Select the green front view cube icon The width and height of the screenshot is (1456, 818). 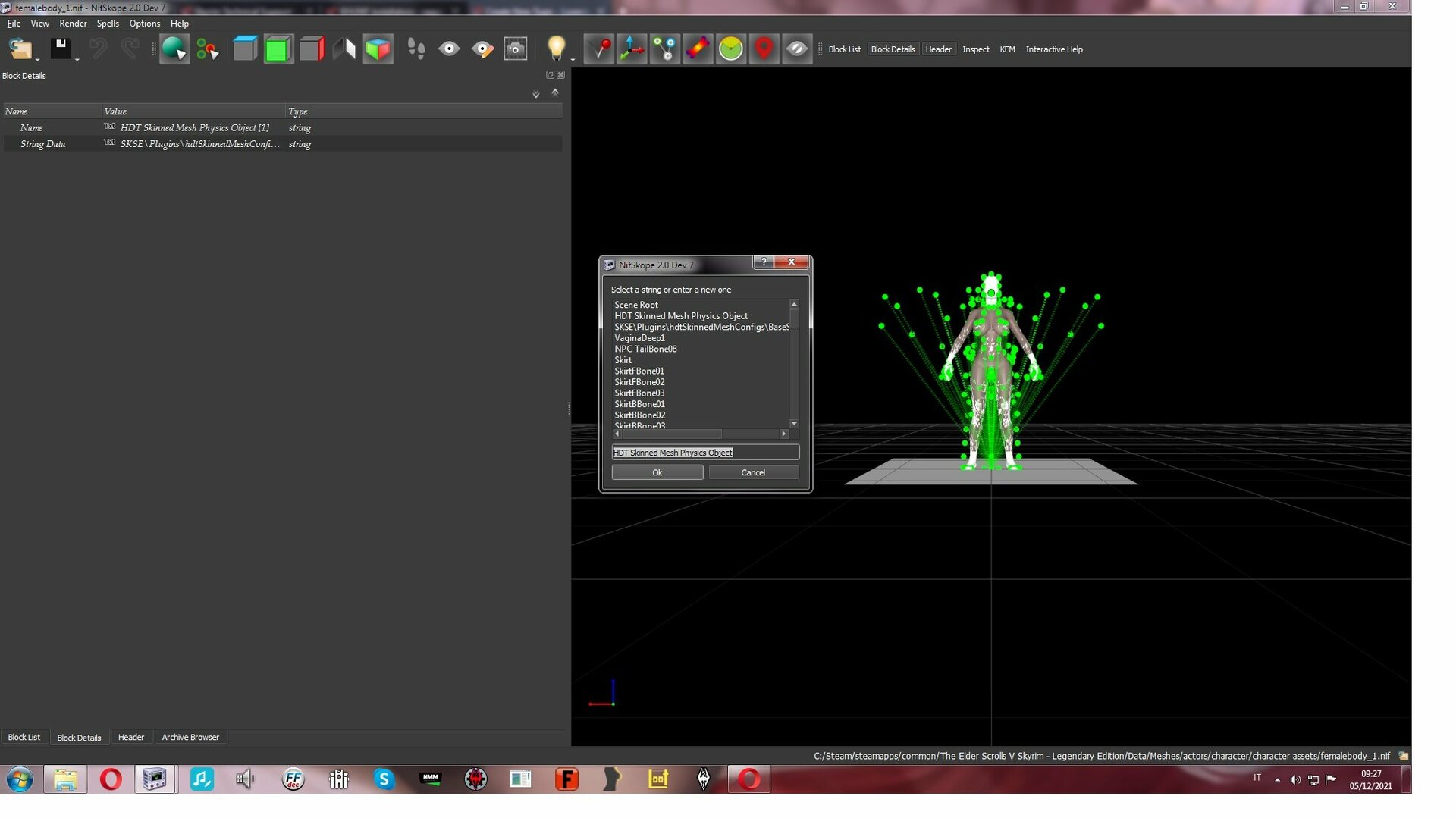tap(278, 49)
